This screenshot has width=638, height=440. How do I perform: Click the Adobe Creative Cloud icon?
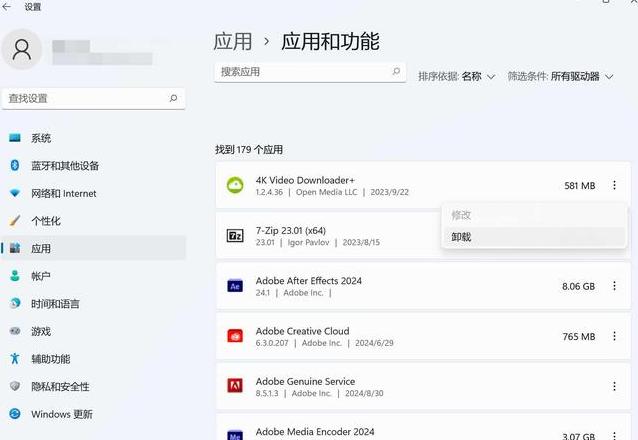pos(235,336)
